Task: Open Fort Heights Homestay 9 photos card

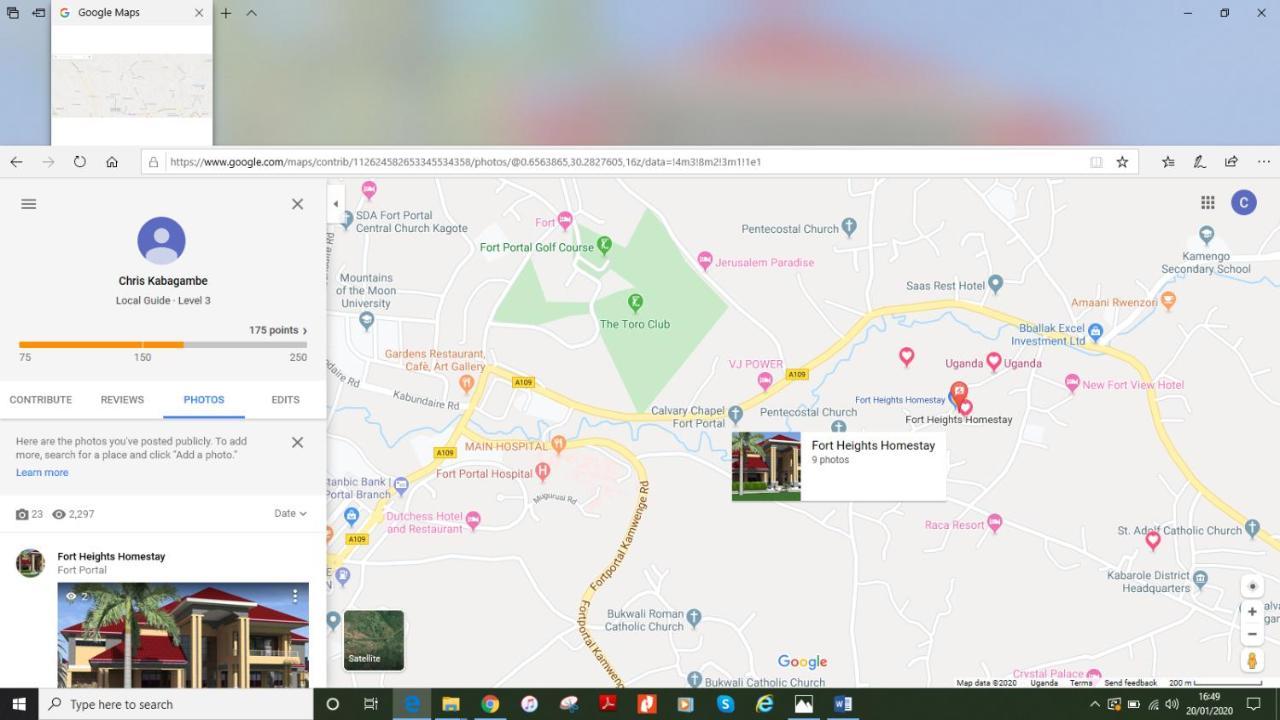Action: click(838, 466)
